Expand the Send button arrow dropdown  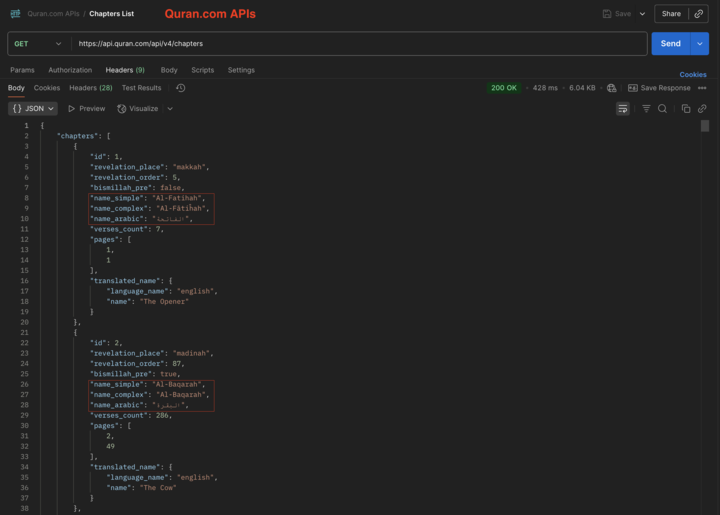pyautogui.click(x=700, y=44)
